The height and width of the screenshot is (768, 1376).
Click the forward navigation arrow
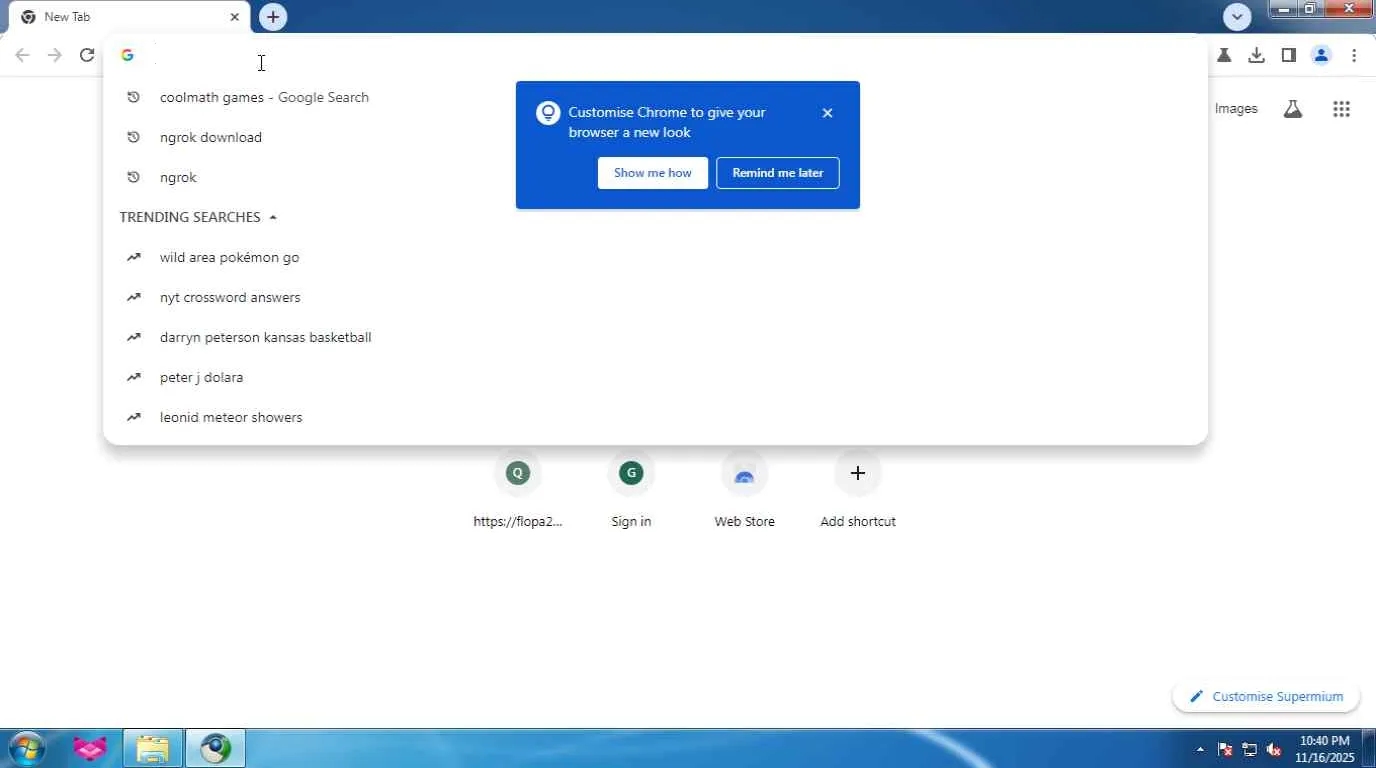[x=55, y=56]
